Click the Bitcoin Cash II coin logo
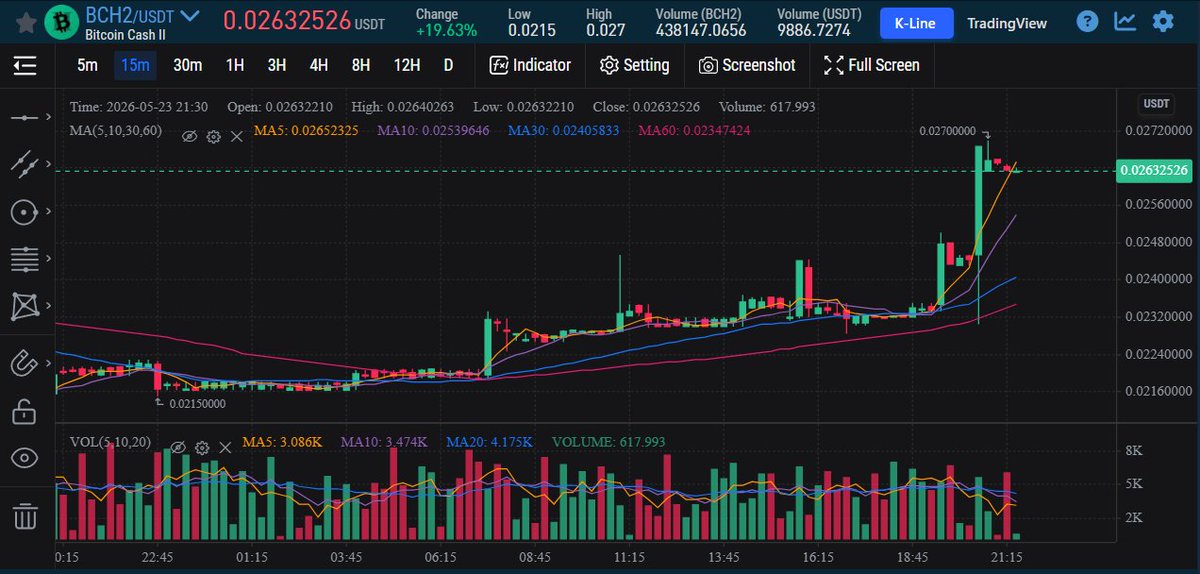This screenshot has height=574, width=1200. coord(60,22)
